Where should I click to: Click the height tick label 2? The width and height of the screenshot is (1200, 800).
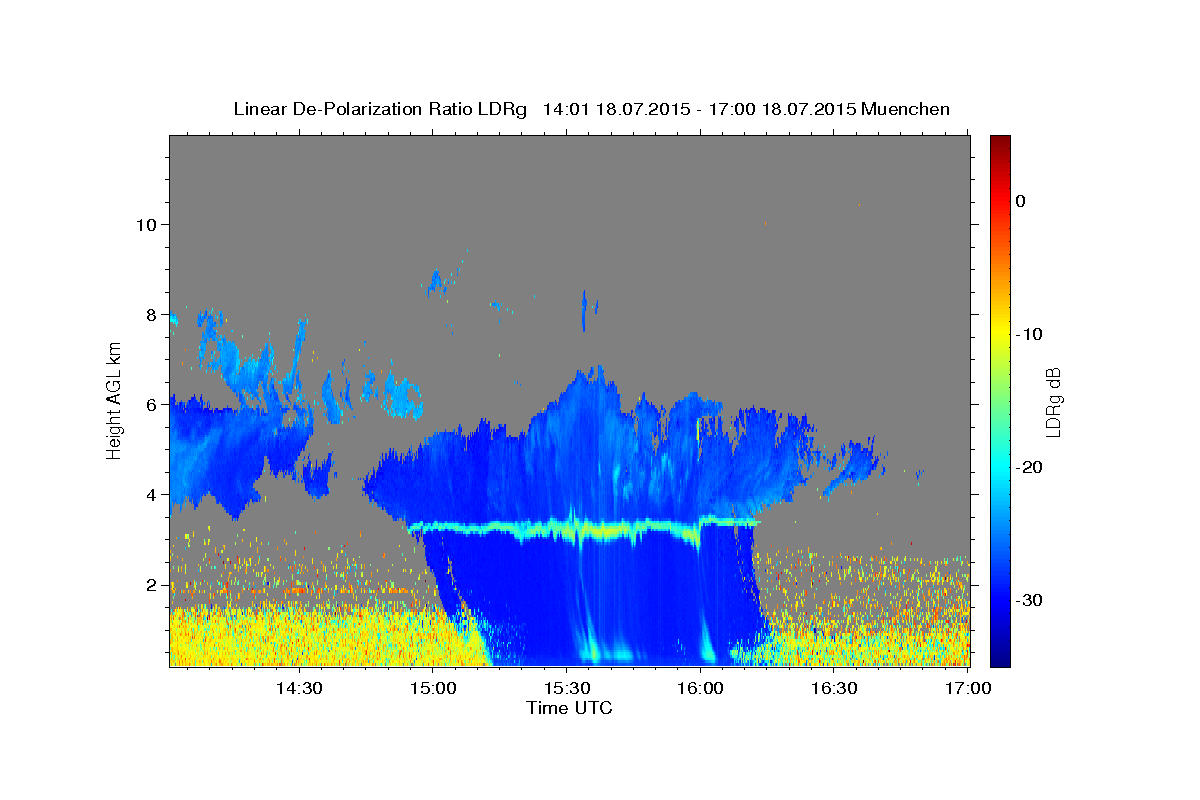tap(151, 585)
